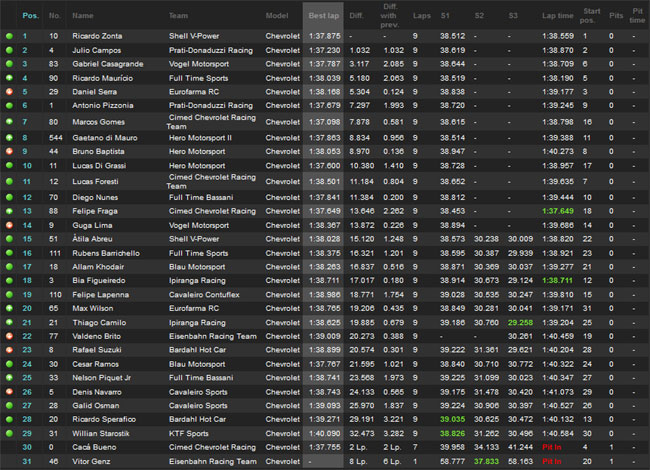
Task: Select driver name Vitor Genz
Action: [91, 461]
